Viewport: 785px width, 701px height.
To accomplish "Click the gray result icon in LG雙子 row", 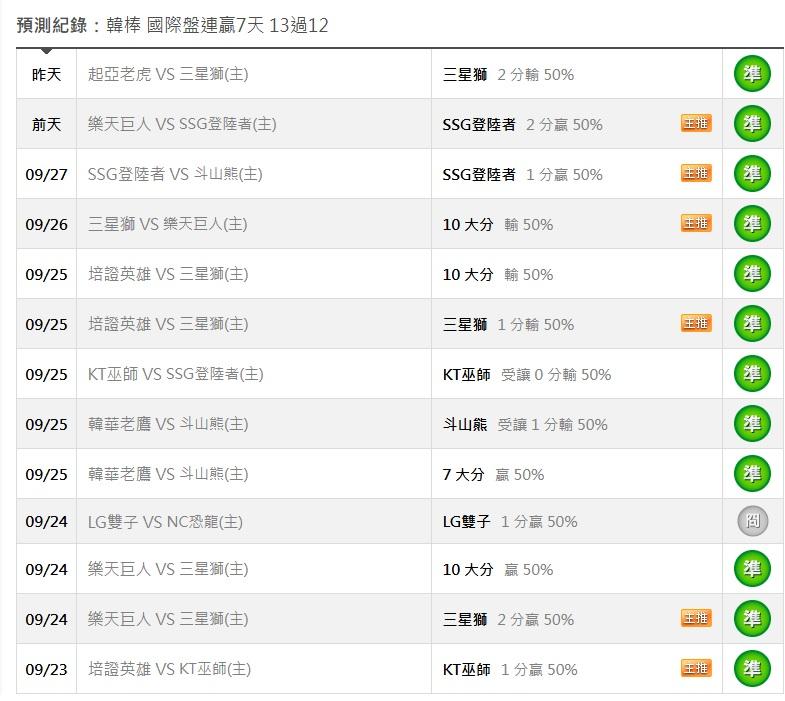I will (x=752, y=521).
